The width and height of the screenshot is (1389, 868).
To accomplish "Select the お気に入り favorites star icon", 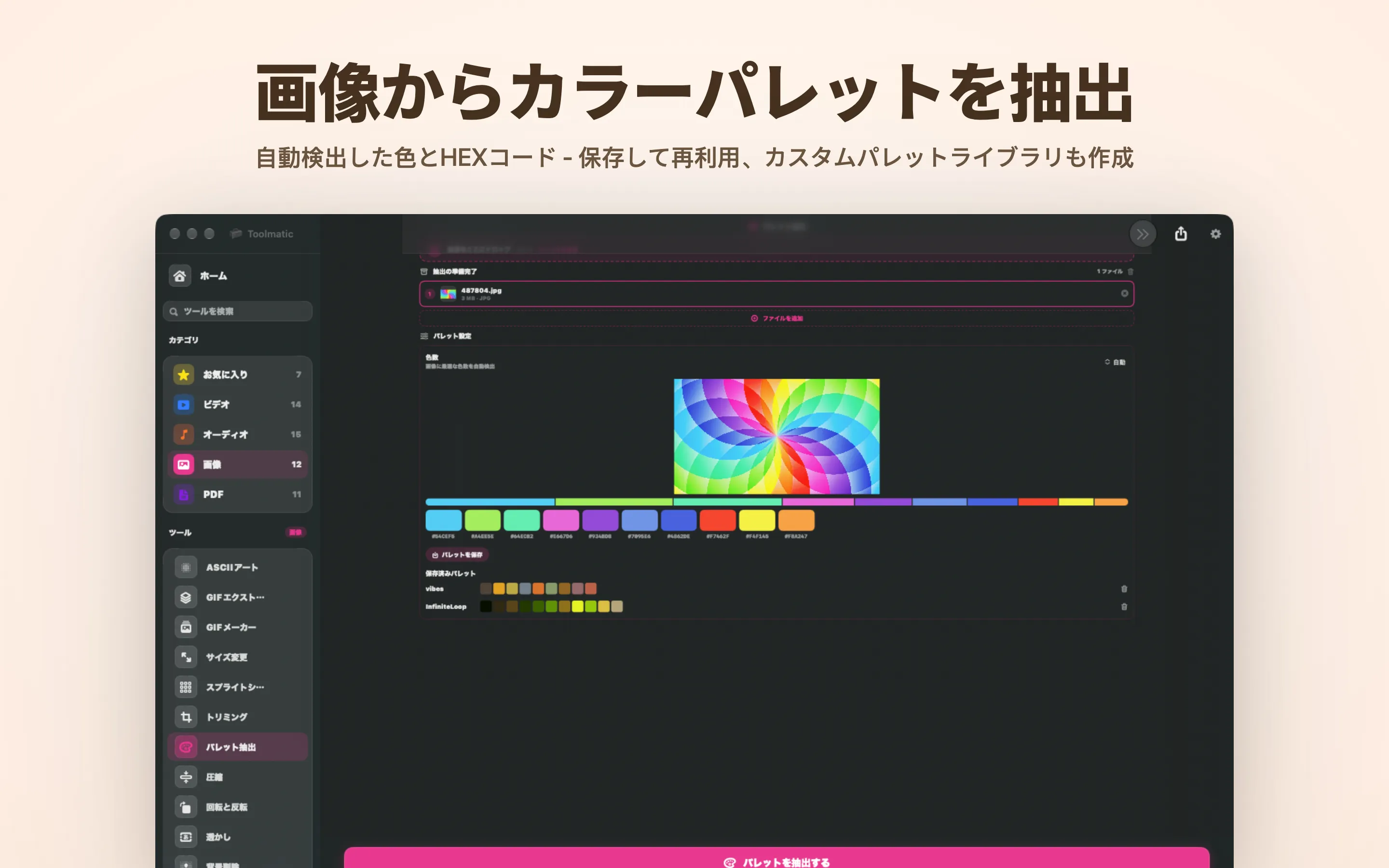I will (x=184, y=375).
